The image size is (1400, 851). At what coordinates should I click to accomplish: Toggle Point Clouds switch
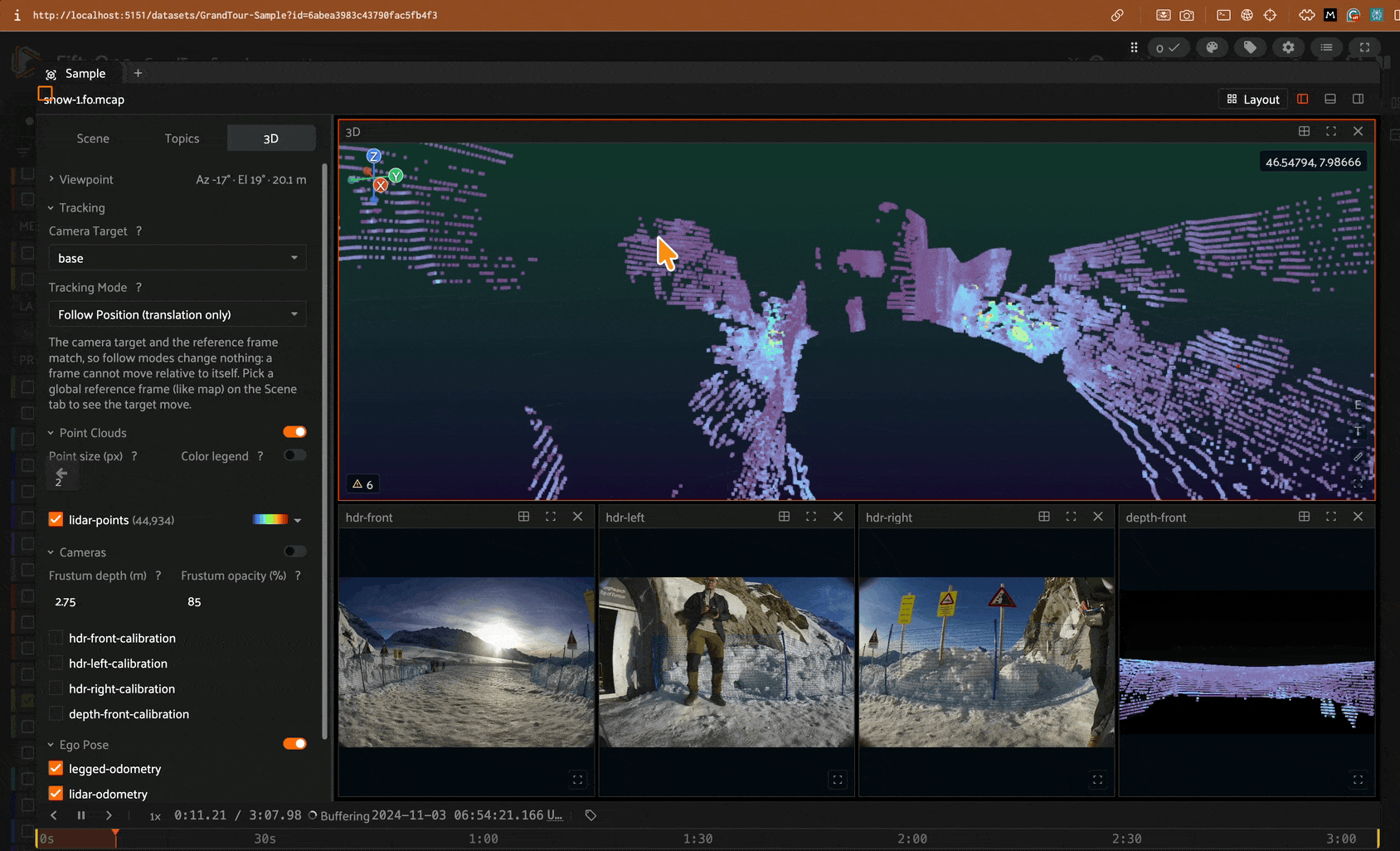(x=294, y=432)
